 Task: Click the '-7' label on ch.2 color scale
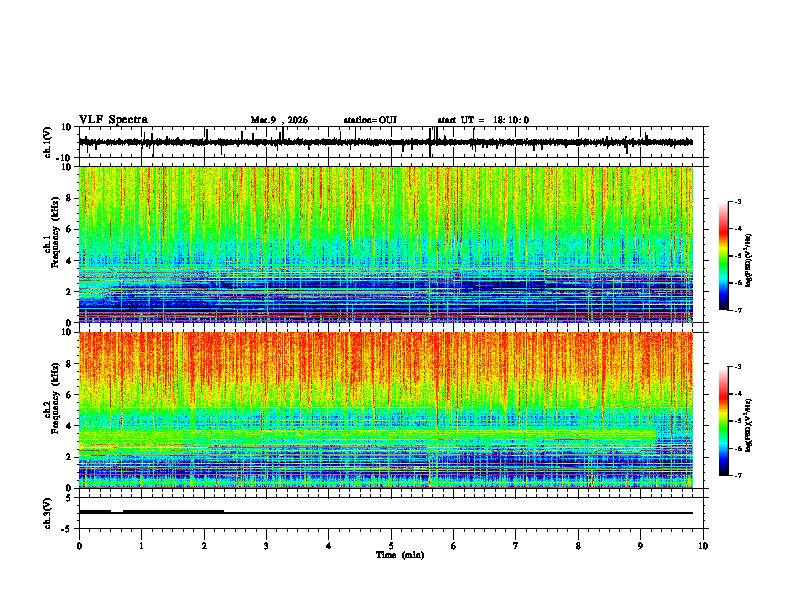pyautogui.click(x=737, y=475)
